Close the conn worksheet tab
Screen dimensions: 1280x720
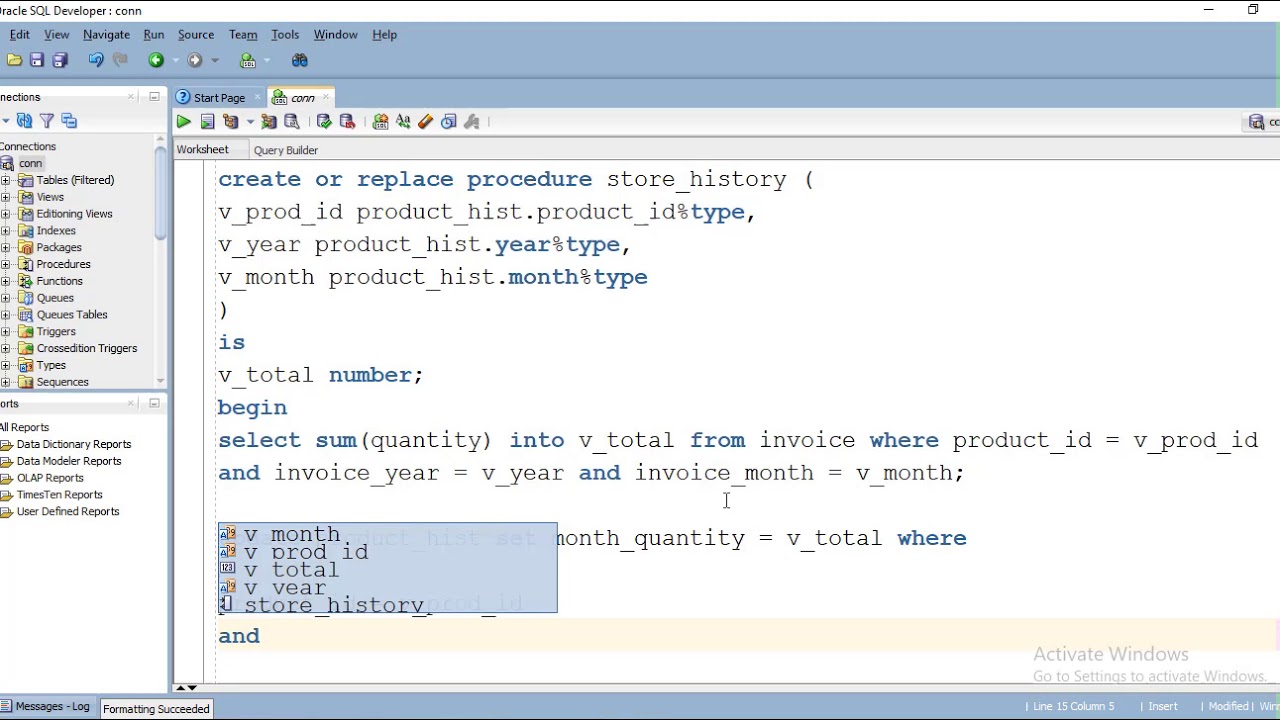325,98
